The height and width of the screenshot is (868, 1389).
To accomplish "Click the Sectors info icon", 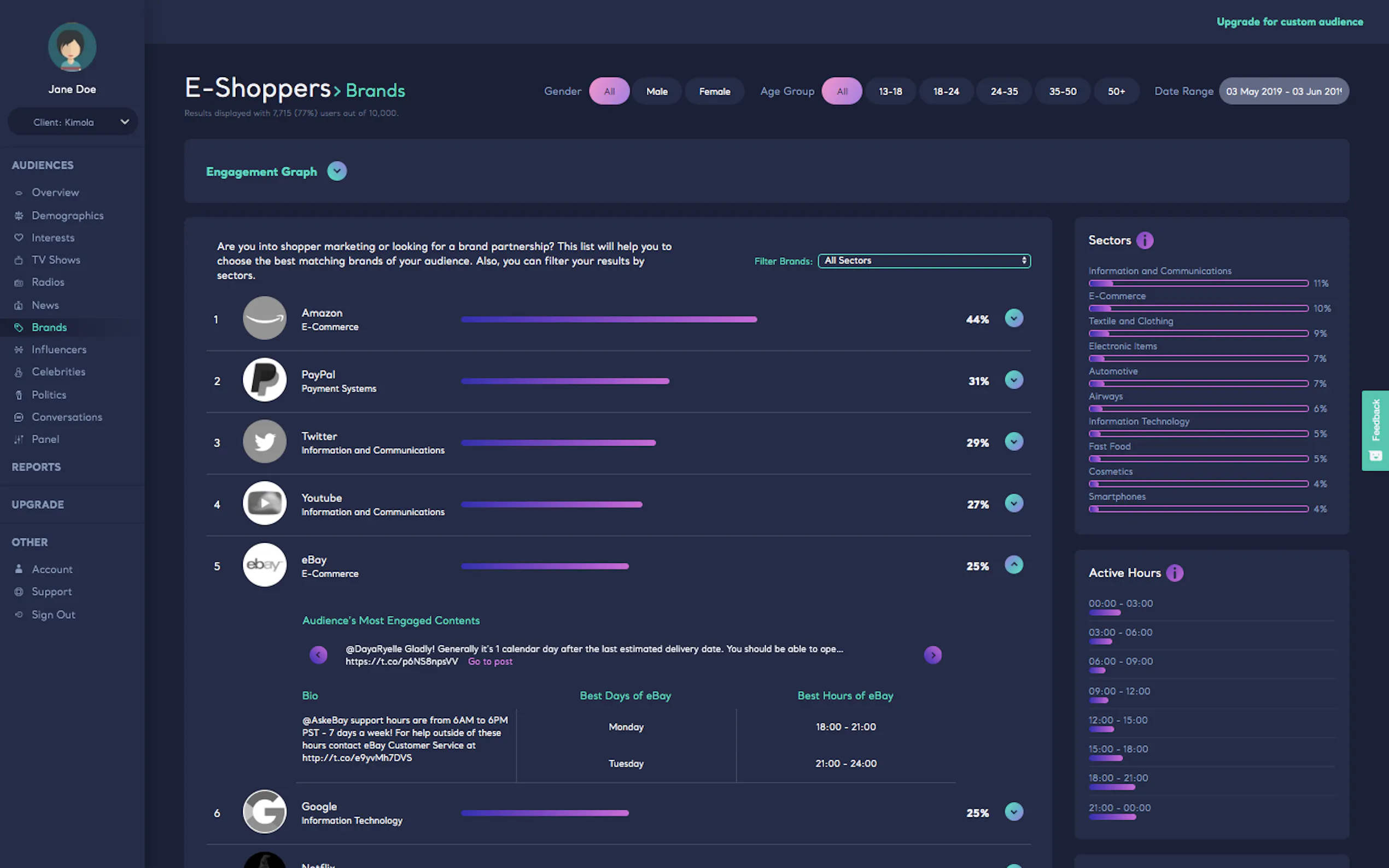I will [1145, 240].
